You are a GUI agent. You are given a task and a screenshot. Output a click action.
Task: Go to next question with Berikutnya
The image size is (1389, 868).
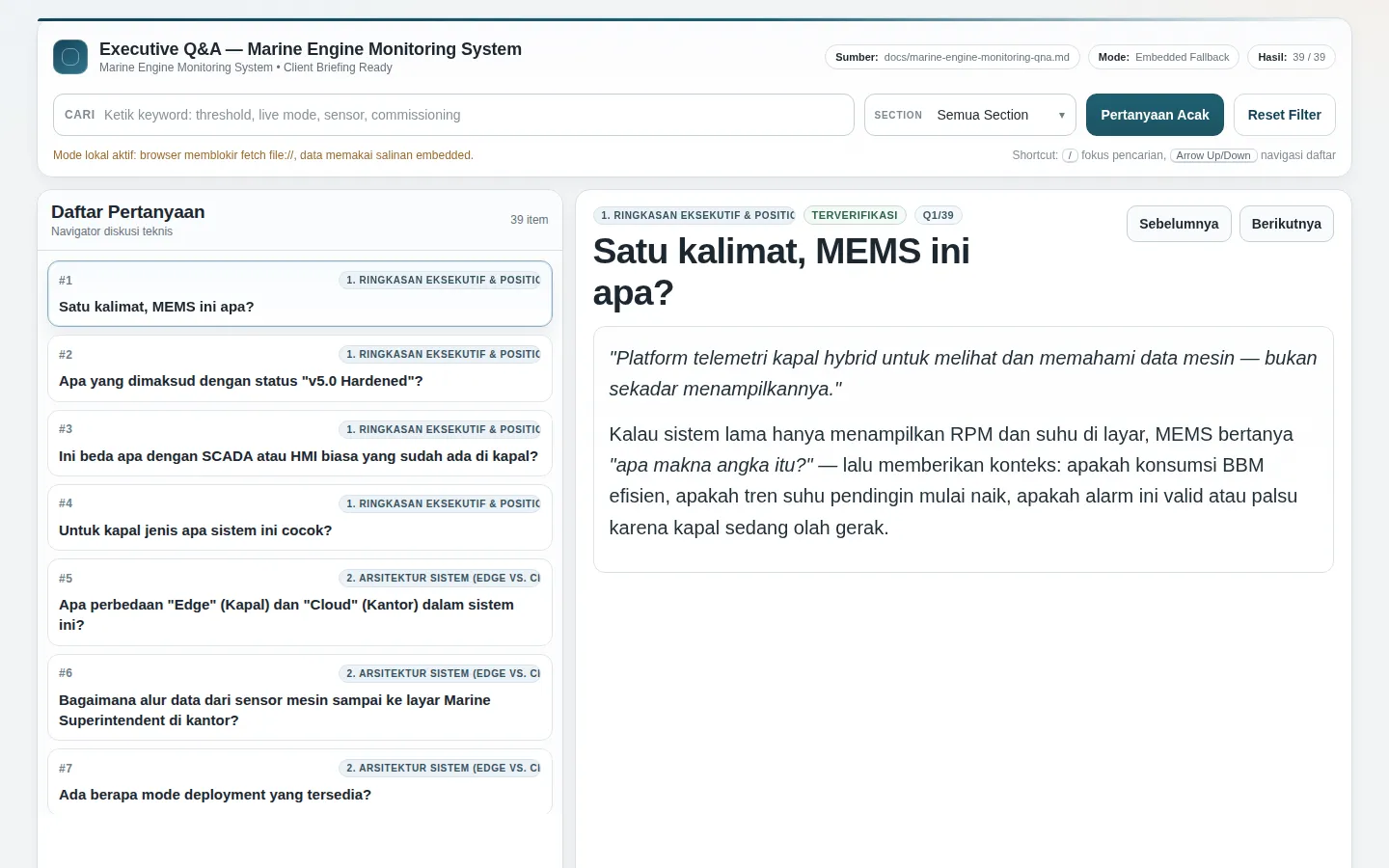(1286, 224)
